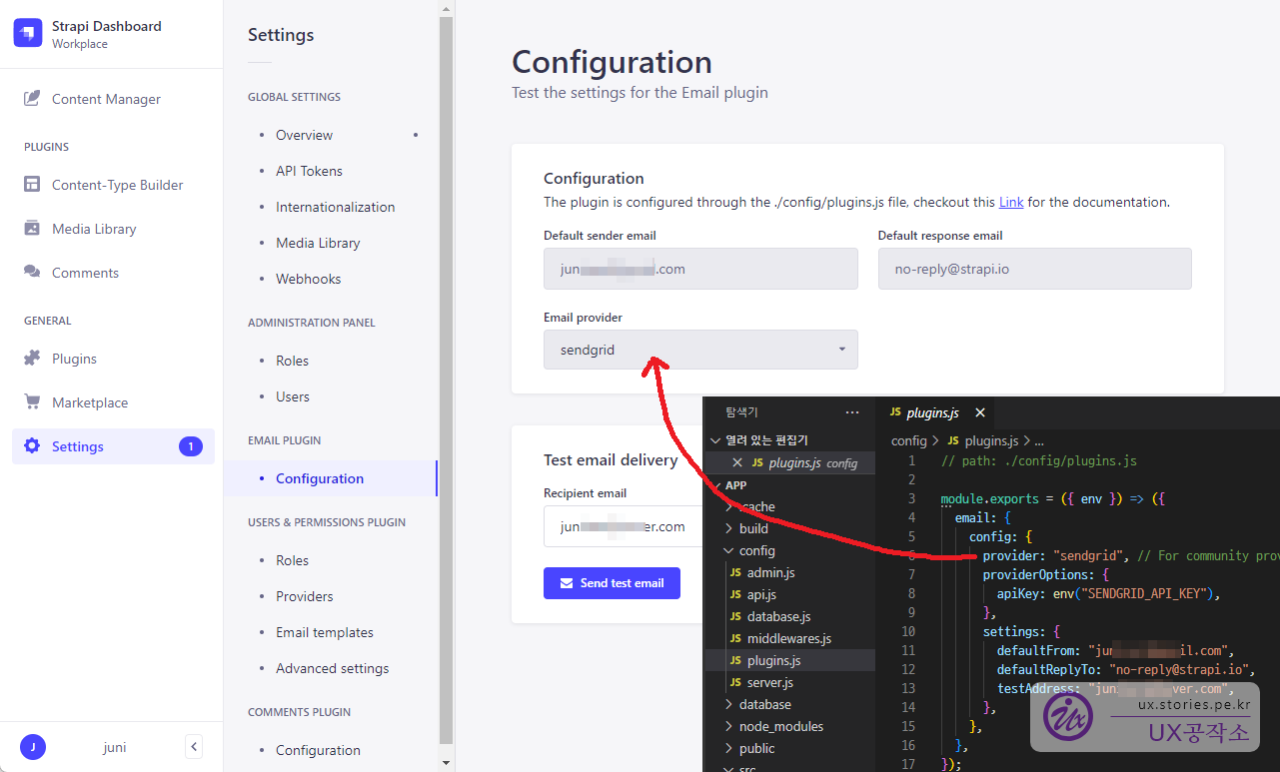Click the Settings notification badge

point(190,447)
